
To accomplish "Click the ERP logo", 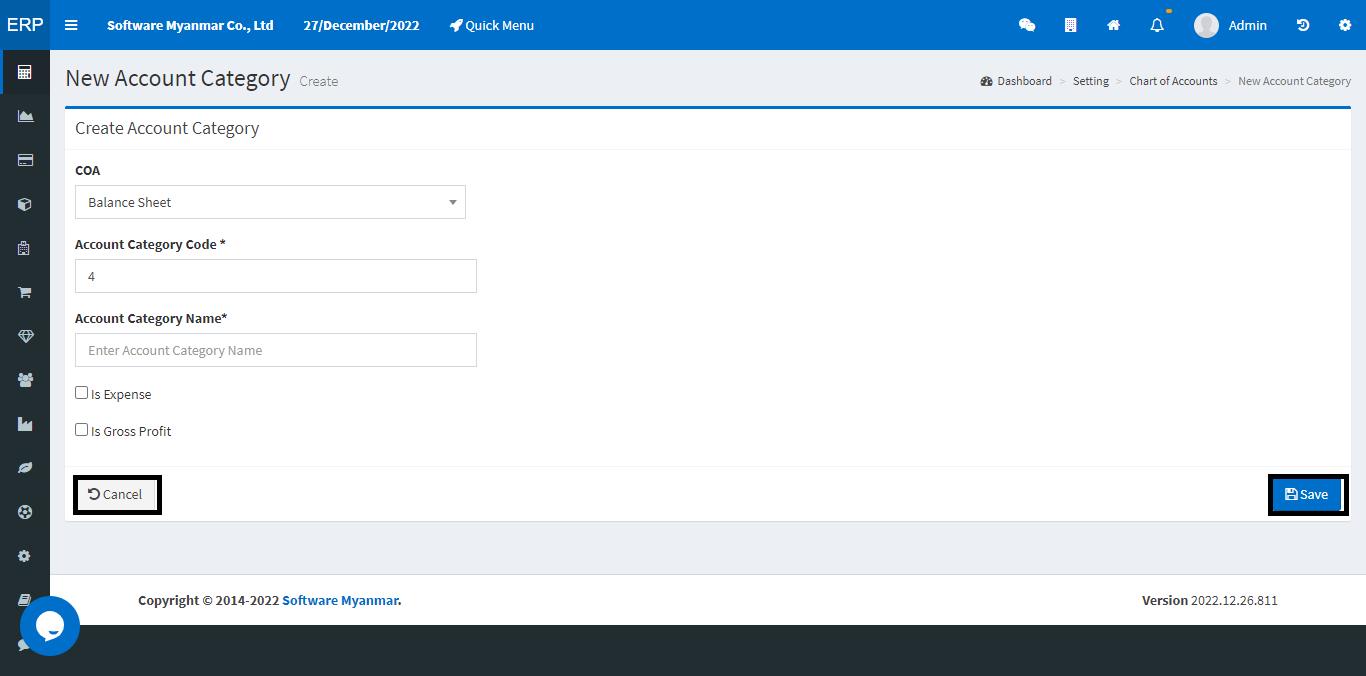I will click(x=25, y=25).
